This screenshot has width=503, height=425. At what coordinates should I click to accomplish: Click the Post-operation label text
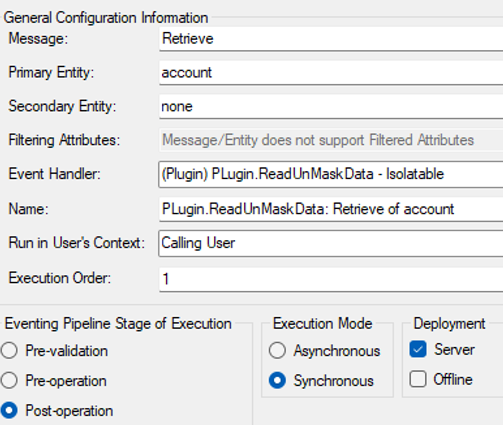(69, 411)
